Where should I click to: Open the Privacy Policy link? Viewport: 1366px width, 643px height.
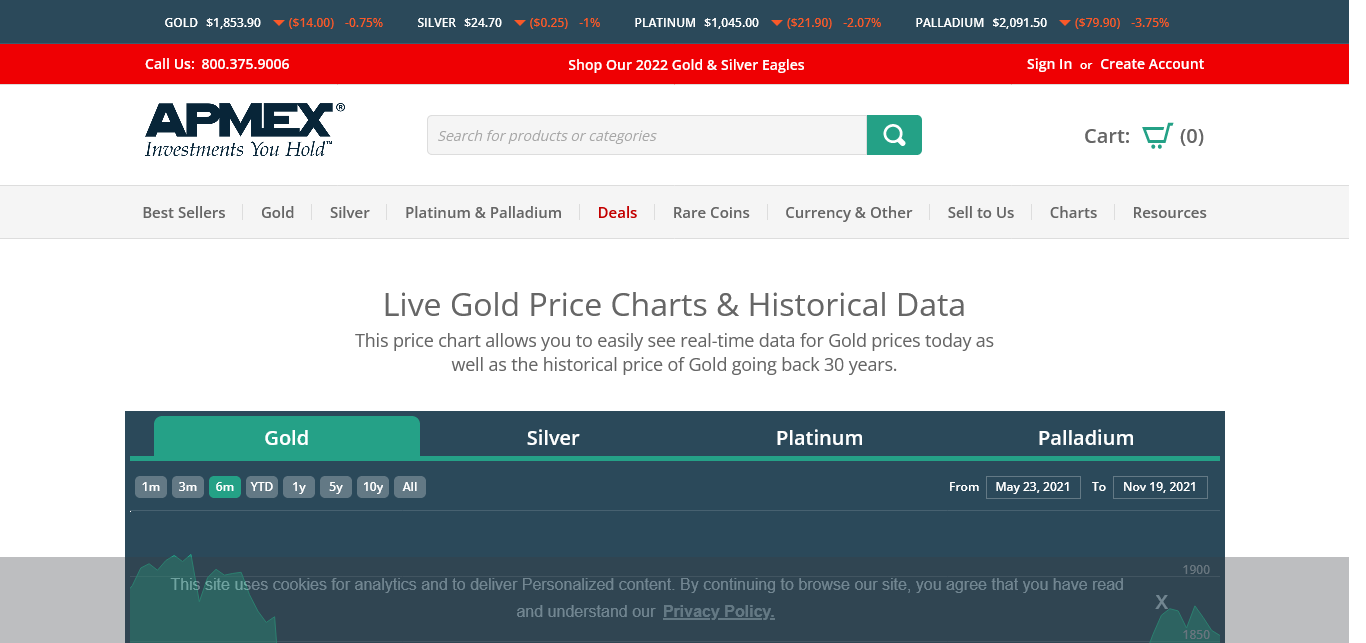[718, 611]
